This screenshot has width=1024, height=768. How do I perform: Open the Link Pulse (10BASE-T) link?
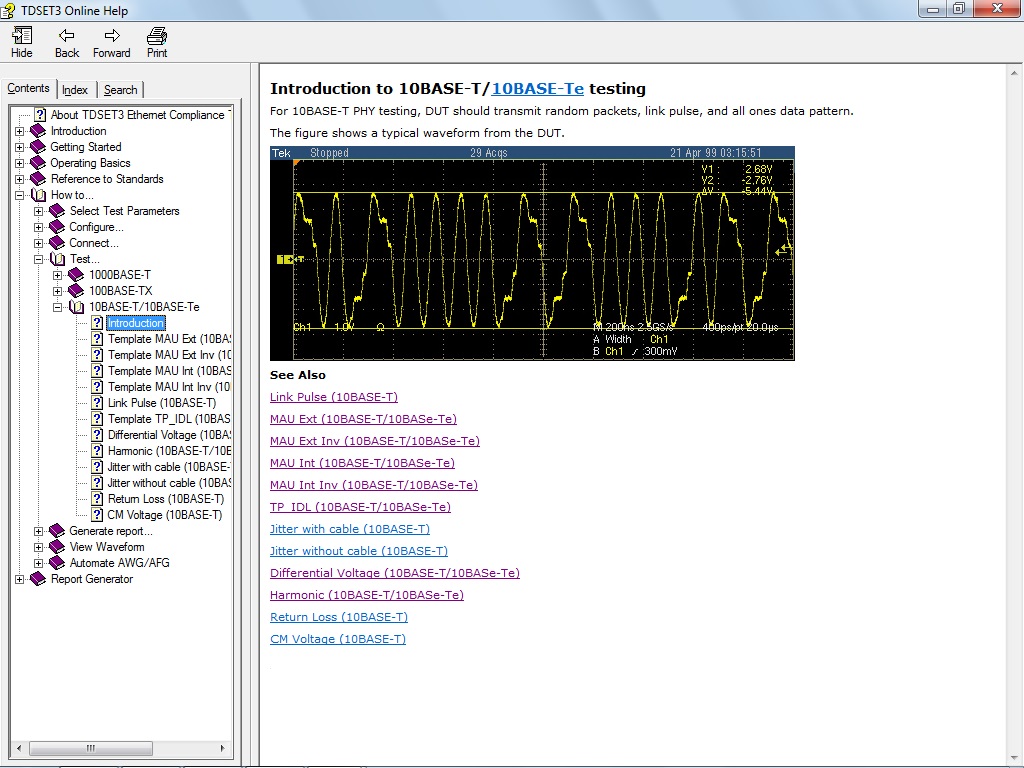click(334, 397)
